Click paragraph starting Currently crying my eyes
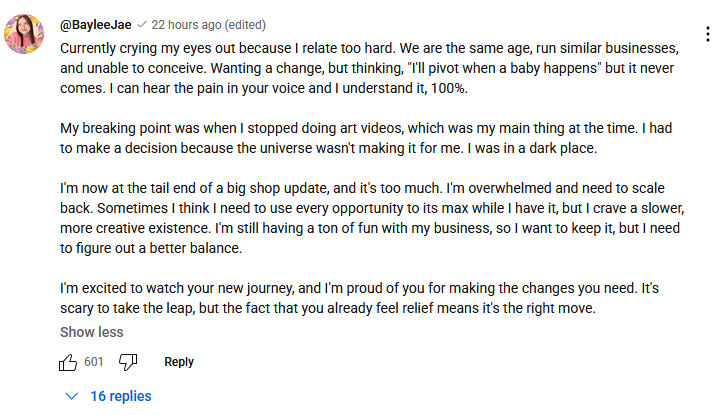Viewport: 723px width, 415px height. (369, 68)
